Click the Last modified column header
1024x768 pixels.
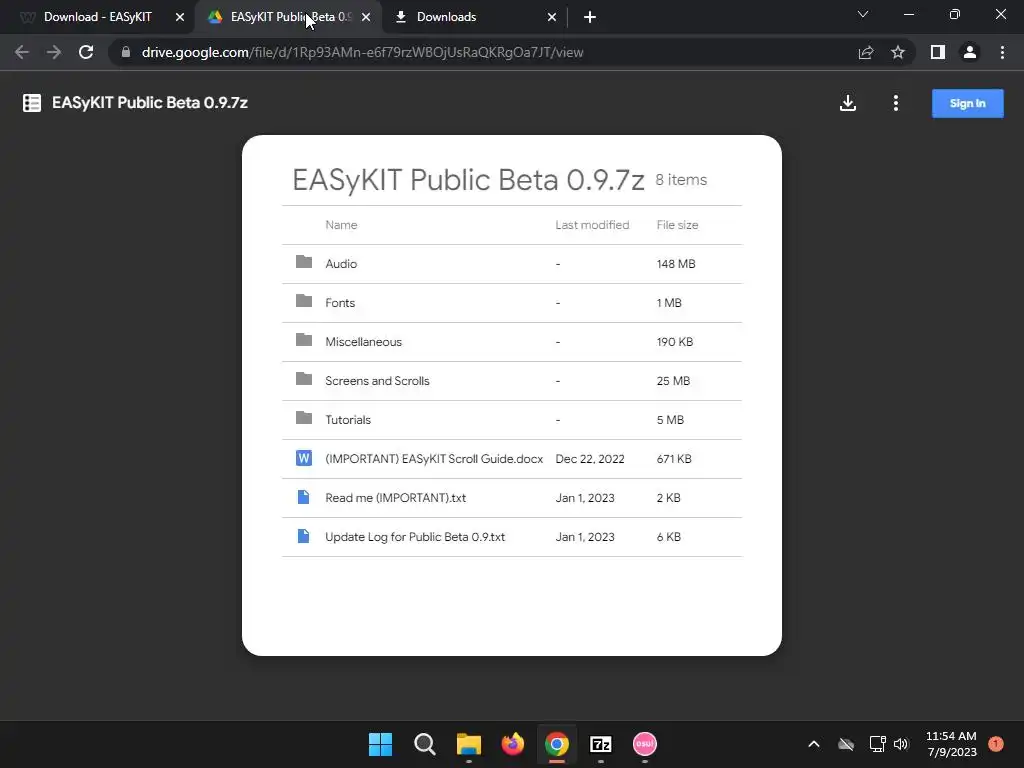[592, 225]
